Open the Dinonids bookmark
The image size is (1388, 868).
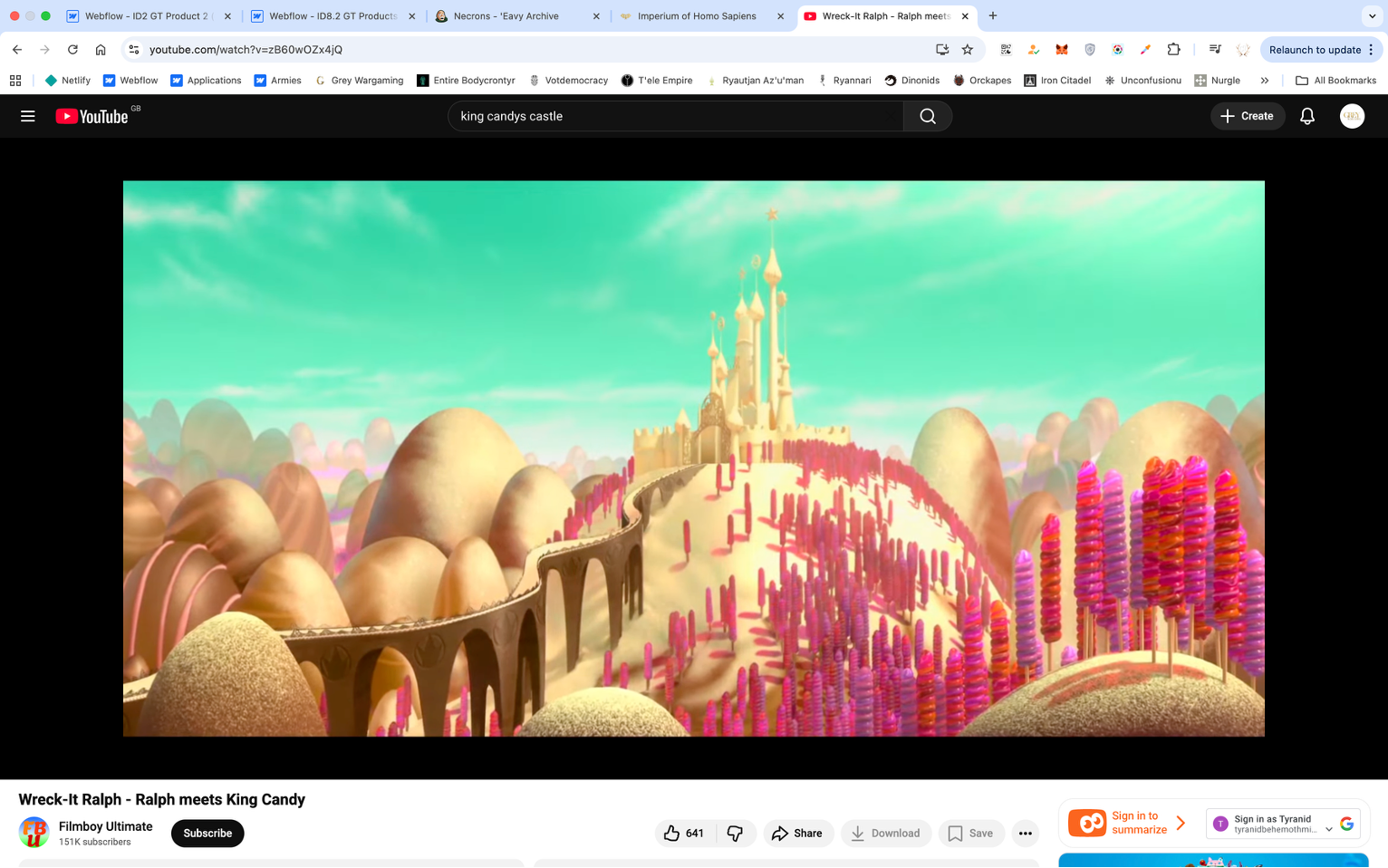(911, 81)
